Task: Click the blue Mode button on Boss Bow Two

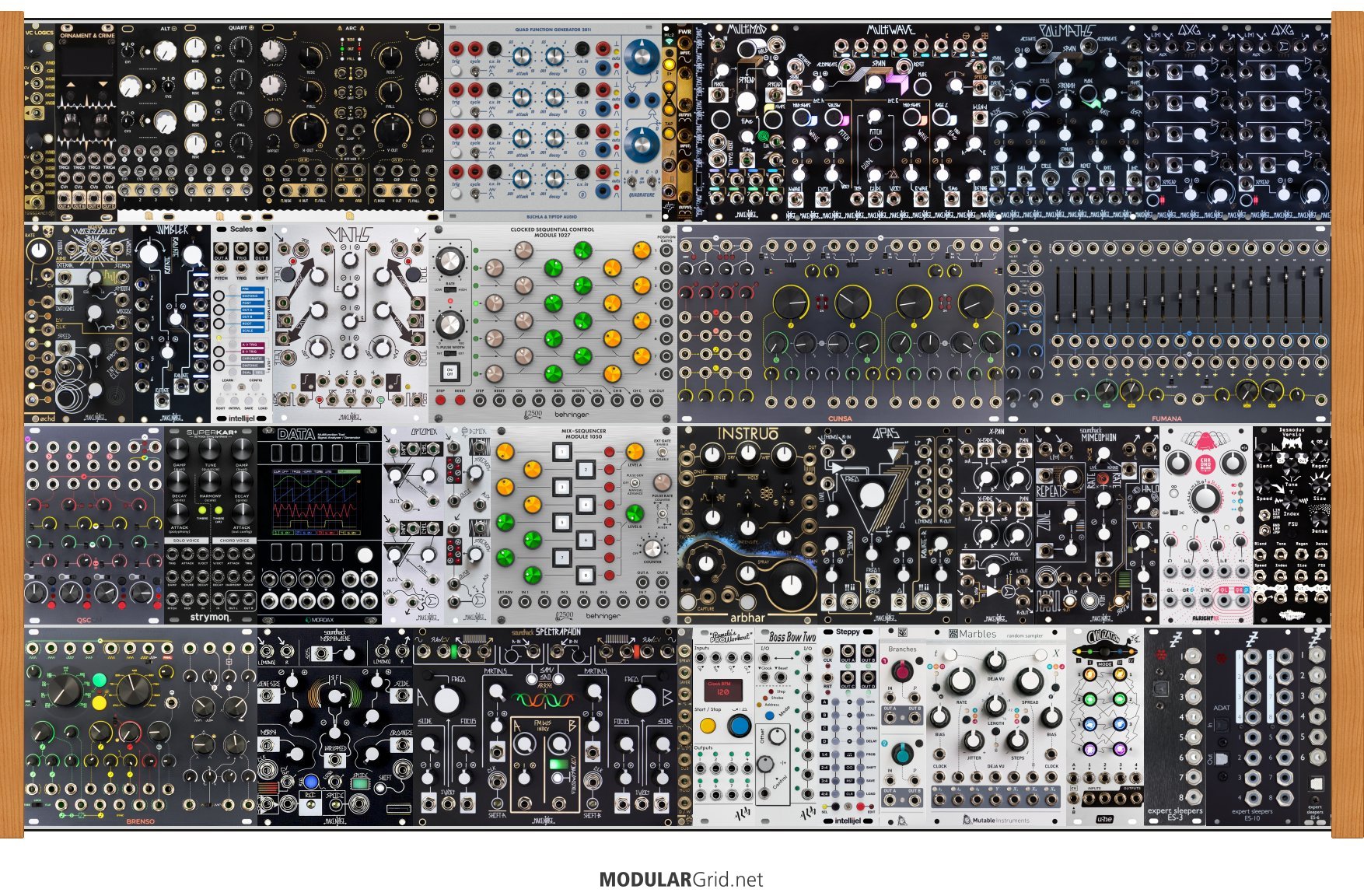Action: [770, 716]
